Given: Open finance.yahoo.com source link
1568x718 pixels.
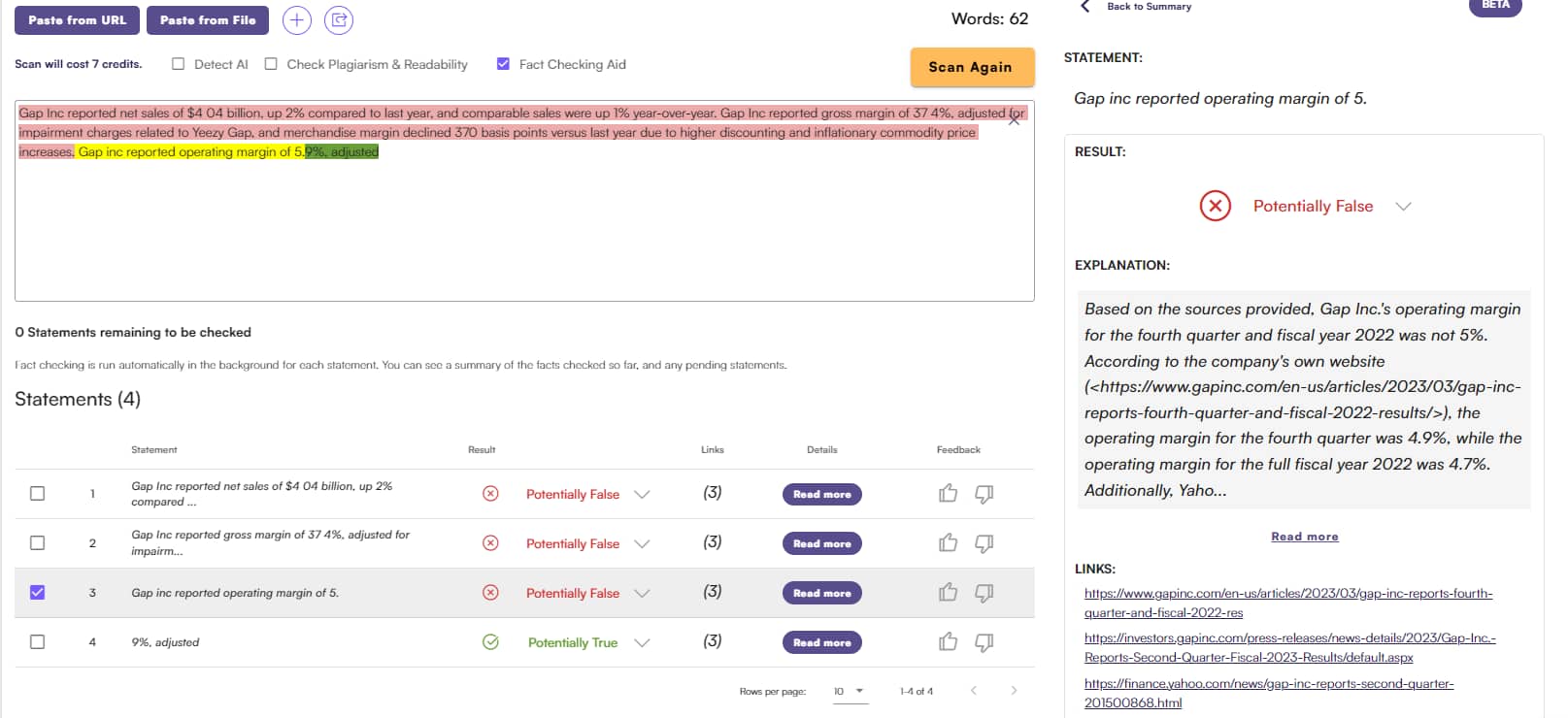Looking at the screenshot, I should tap(1268, 693).
